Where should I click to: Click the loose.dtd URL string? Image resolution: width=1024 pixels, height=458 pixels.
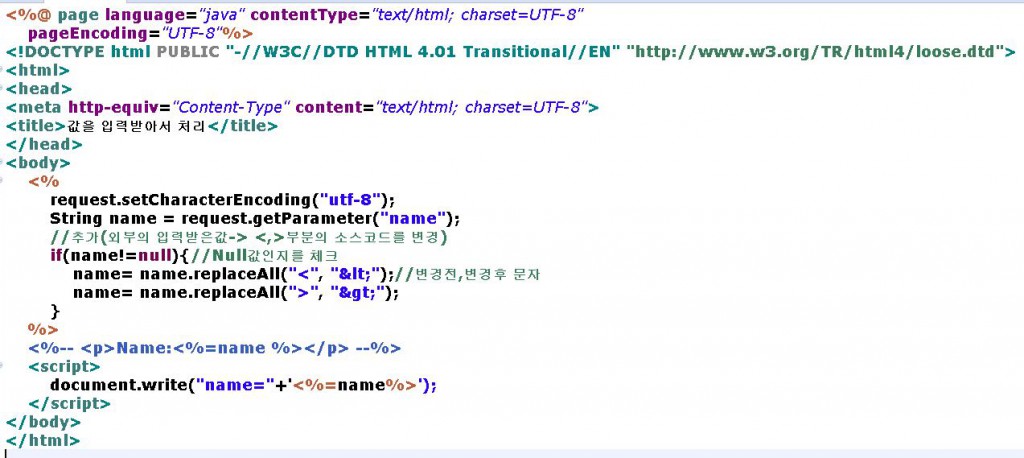815,52
